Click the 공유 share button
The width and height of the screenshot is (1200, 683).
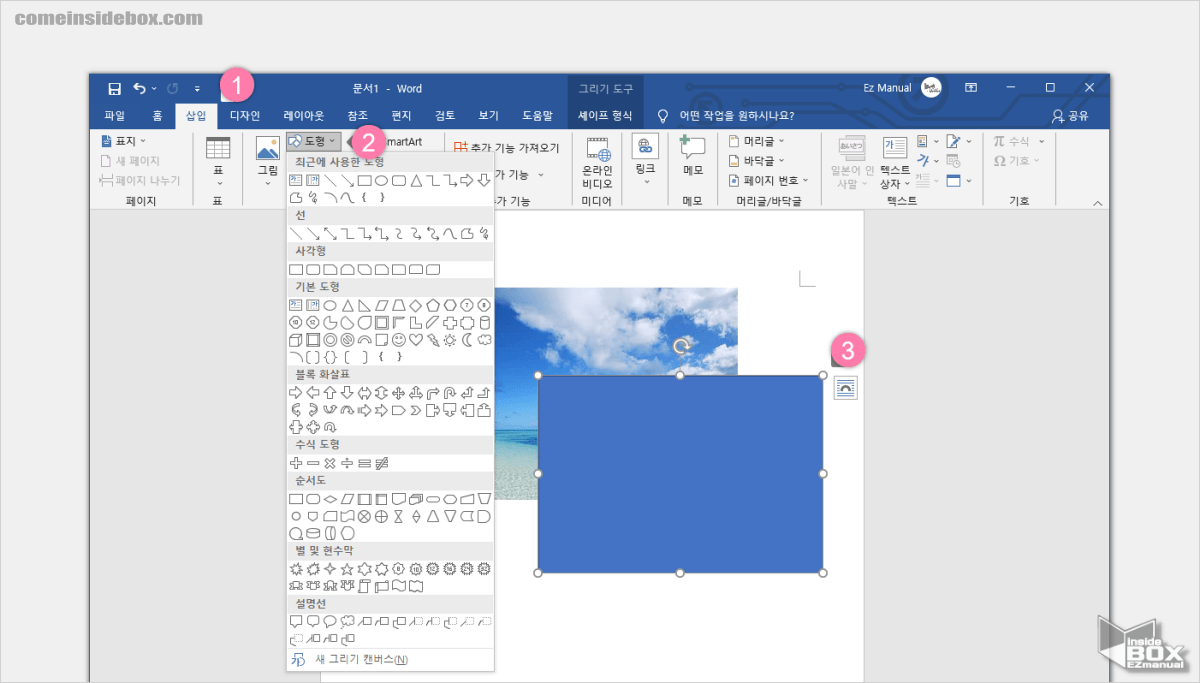1070,116
